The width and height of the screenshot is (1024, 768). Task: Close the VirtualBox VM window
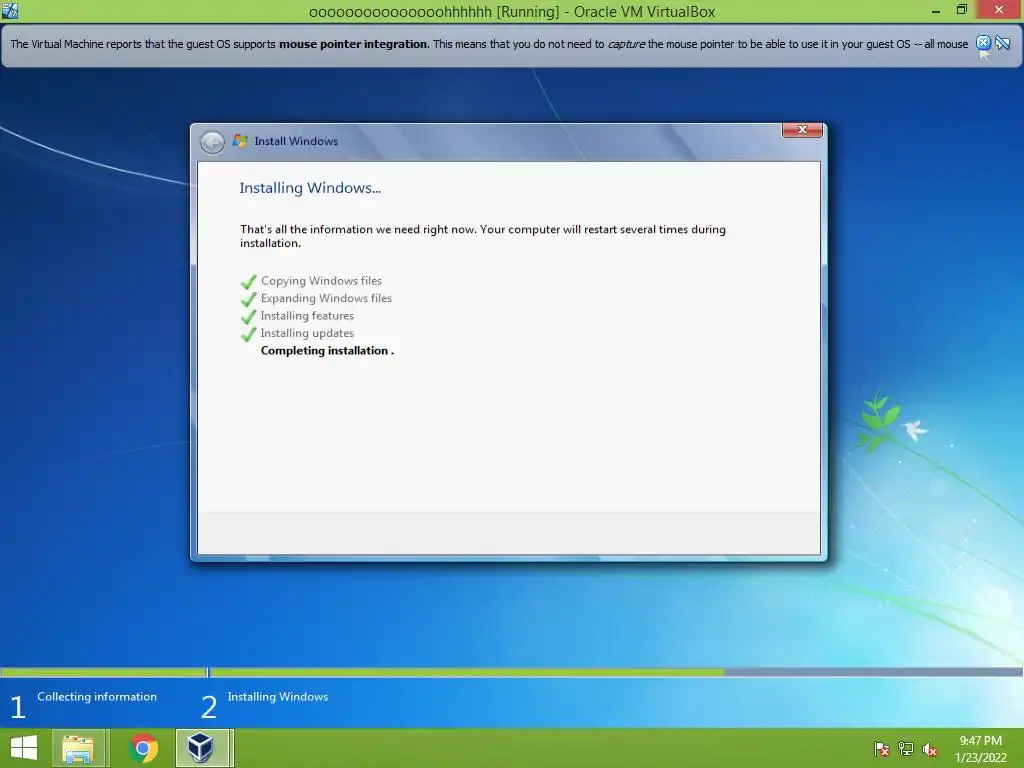999,10
